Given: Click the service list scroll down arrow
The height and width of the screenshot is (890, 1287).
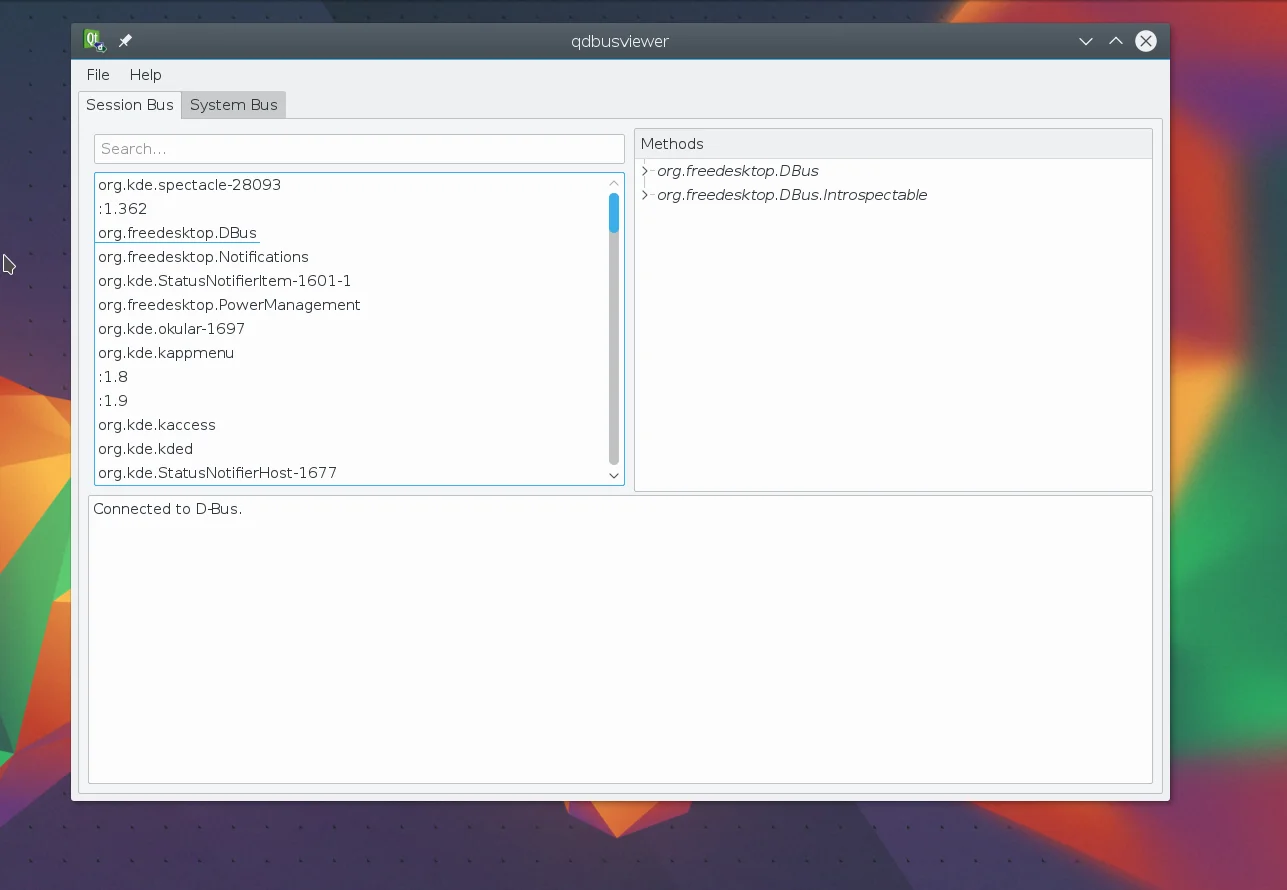Looking at the screenshot, I should 614,476.
